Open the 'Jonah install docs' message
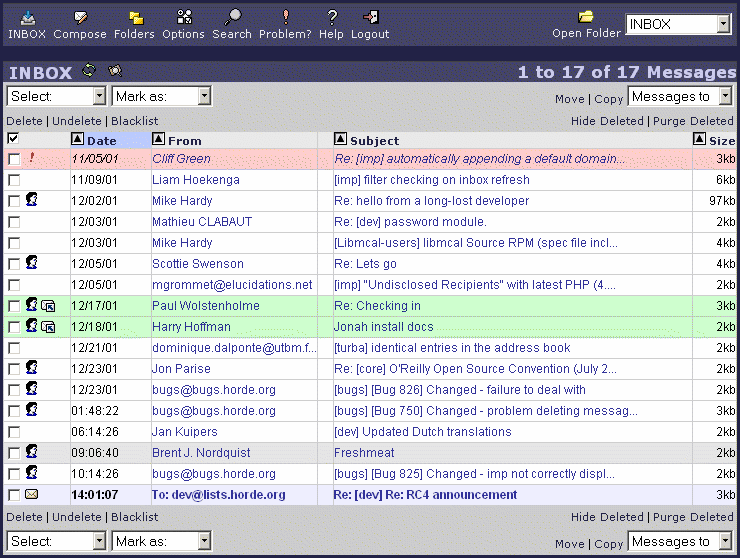740x558 pixels. coord(383,327)
